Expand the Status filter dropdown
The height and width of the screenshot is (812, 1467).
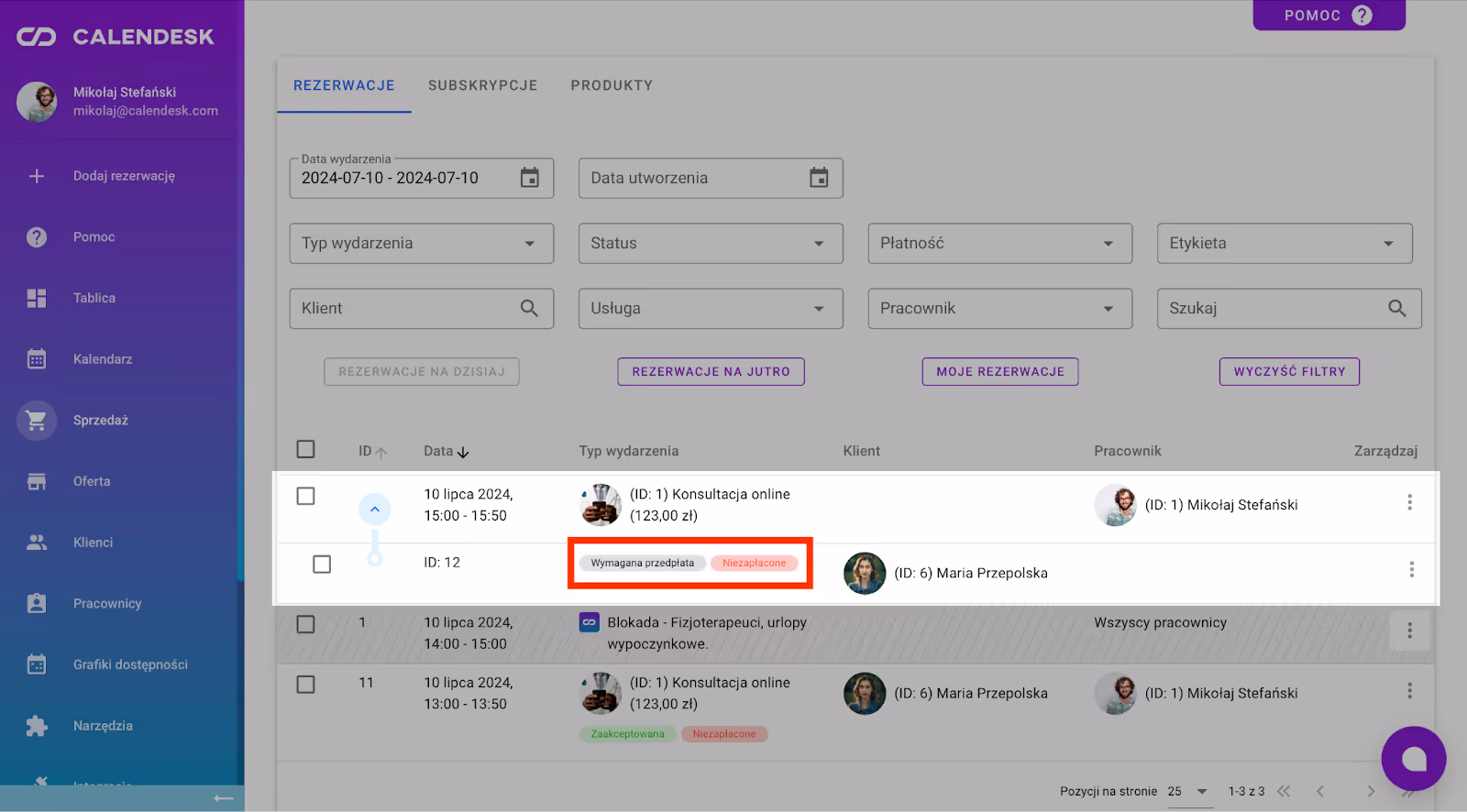coord(710,244)
